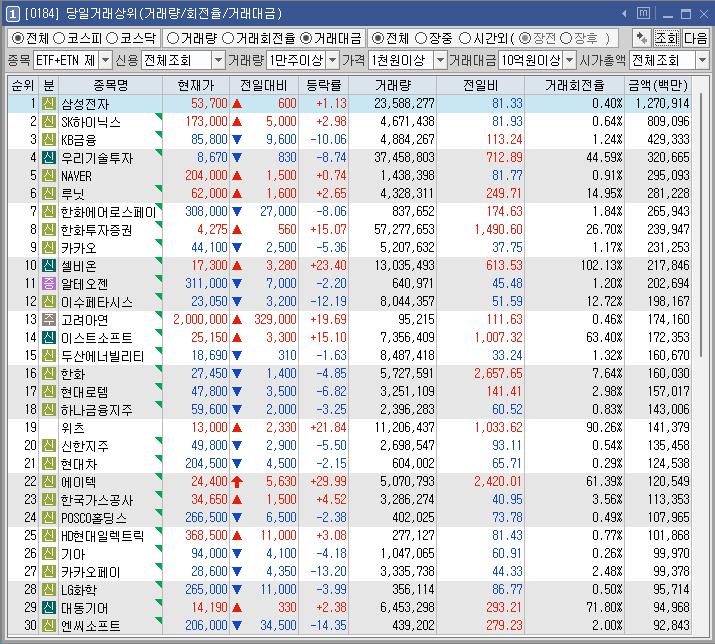Screen dimensions: 715x644
Task: Select the 삼성전자 stock name
Action: coord(85,104)
